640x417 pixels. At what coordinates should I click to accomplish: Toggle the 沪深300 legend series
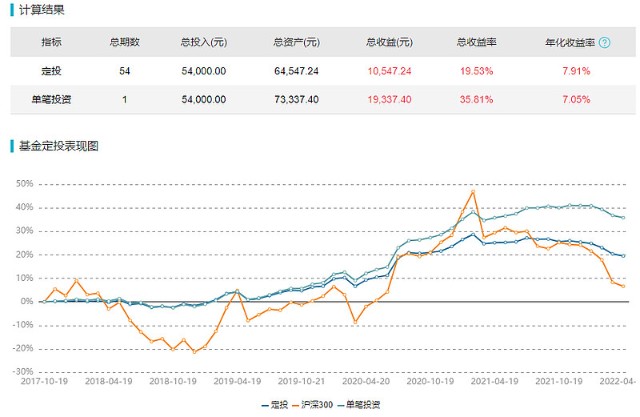[313, 405]
